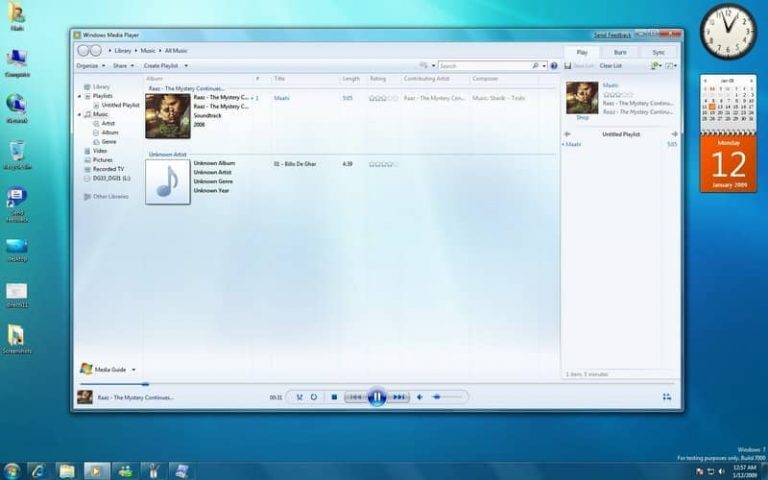This screenshot has height=480, width=768.
Task: Switch to Now Playing mode icon
Action: pyautogui.click(x=667, y=397)
